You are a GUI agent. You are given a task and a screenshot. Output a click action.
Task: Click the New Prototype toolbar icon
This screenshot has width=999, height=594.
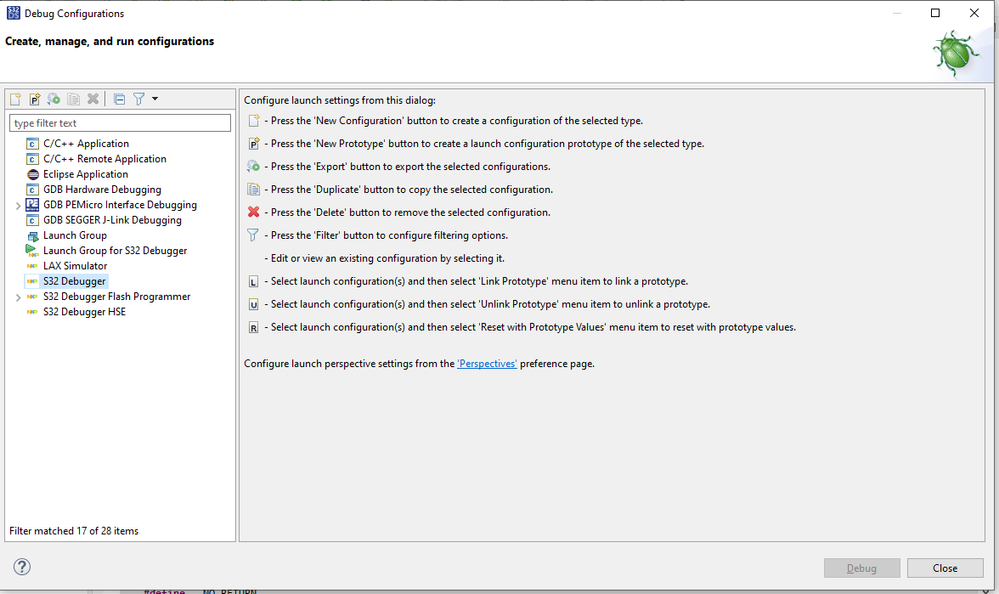pos(34,99)
